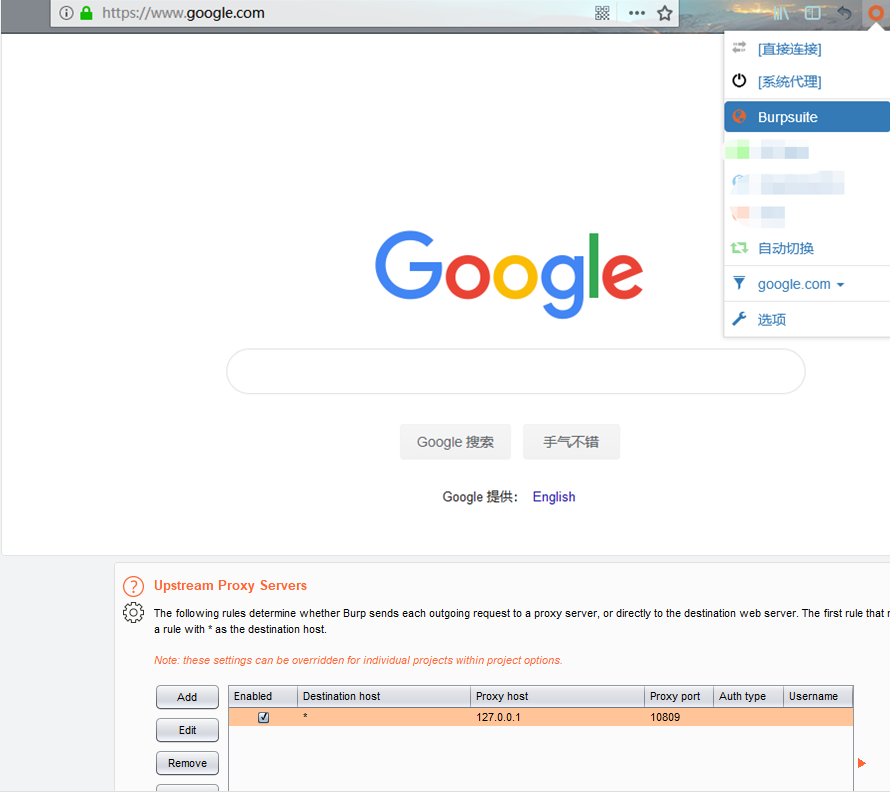
Task: Click the filter funnel icon beside google.com
Action: tap(739, 283)
